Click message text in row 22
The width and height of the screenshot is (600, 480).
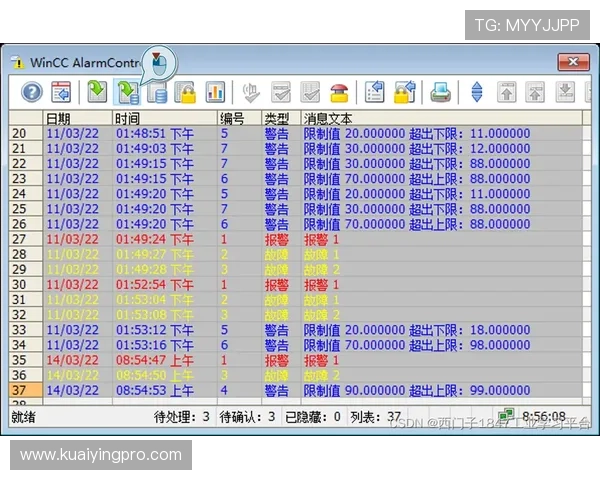[x=417, y=164]
